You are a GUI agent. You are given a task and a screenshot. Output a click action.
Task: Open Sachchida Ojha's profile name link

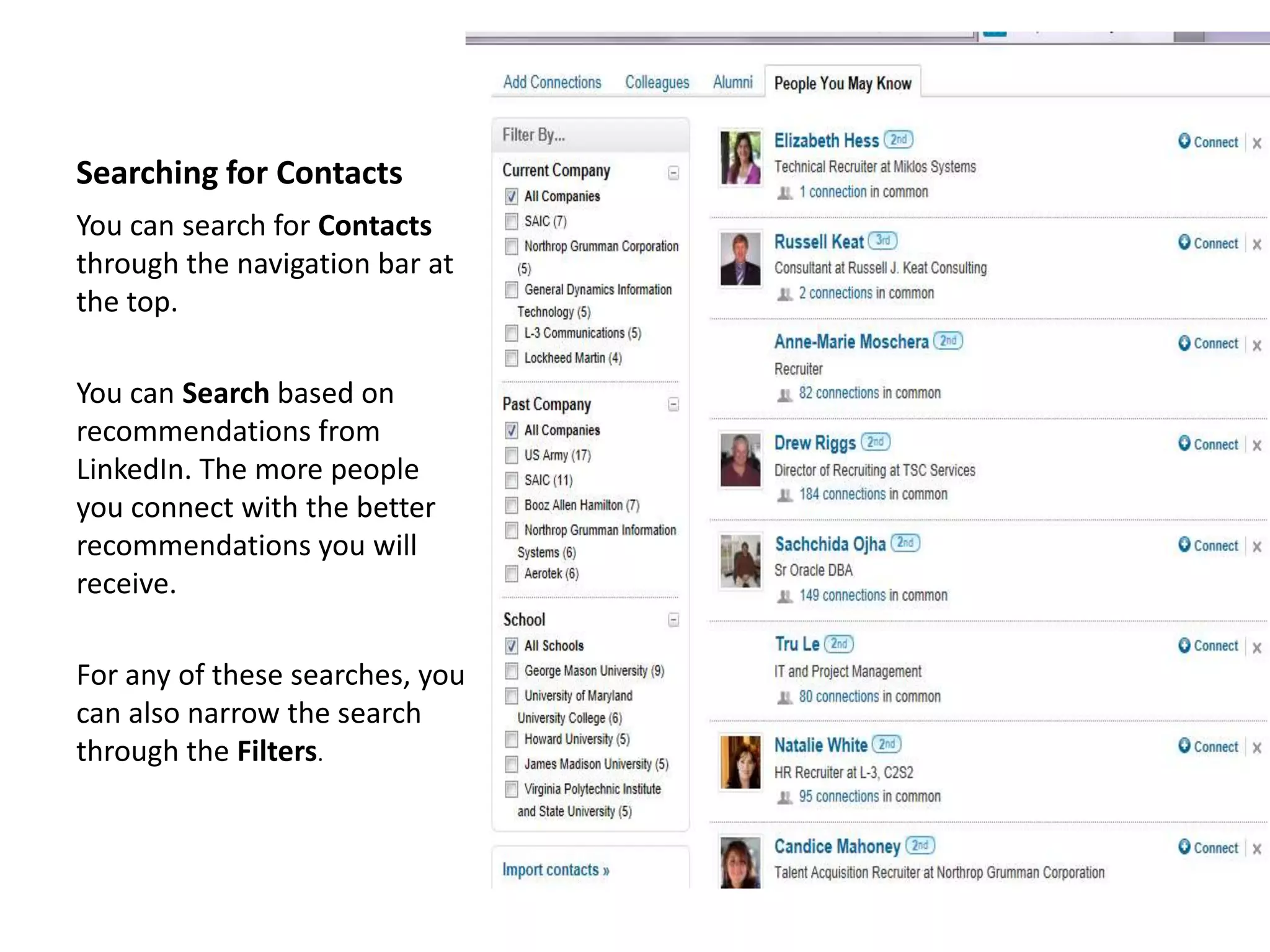coord(830,544)
